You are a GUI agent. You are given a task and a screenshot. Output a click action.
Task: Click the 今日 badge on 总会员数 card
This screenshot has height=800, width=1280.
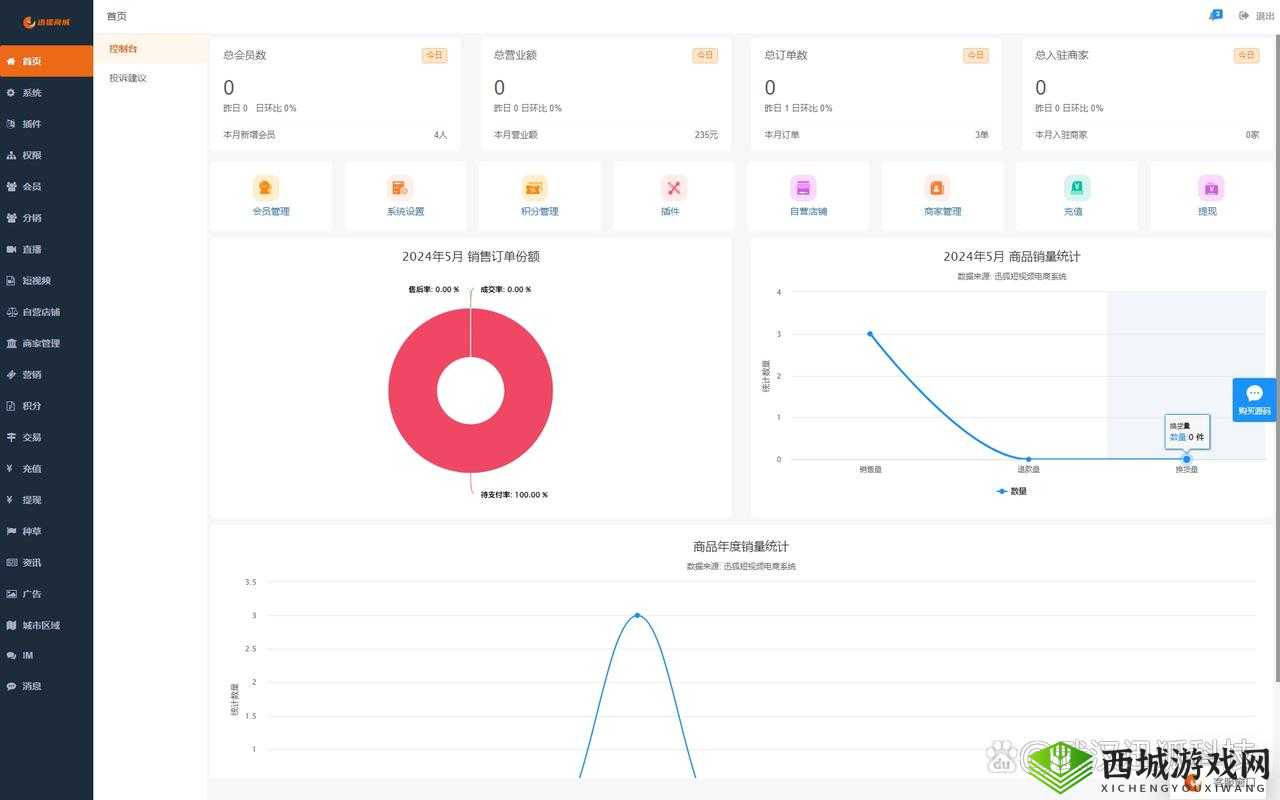[x=434, y=55]
